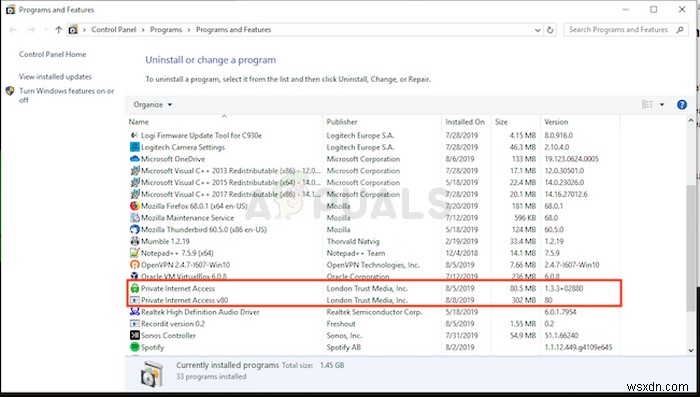Click the Visual C++ 2015 Redistributable icon

[134, 182]
